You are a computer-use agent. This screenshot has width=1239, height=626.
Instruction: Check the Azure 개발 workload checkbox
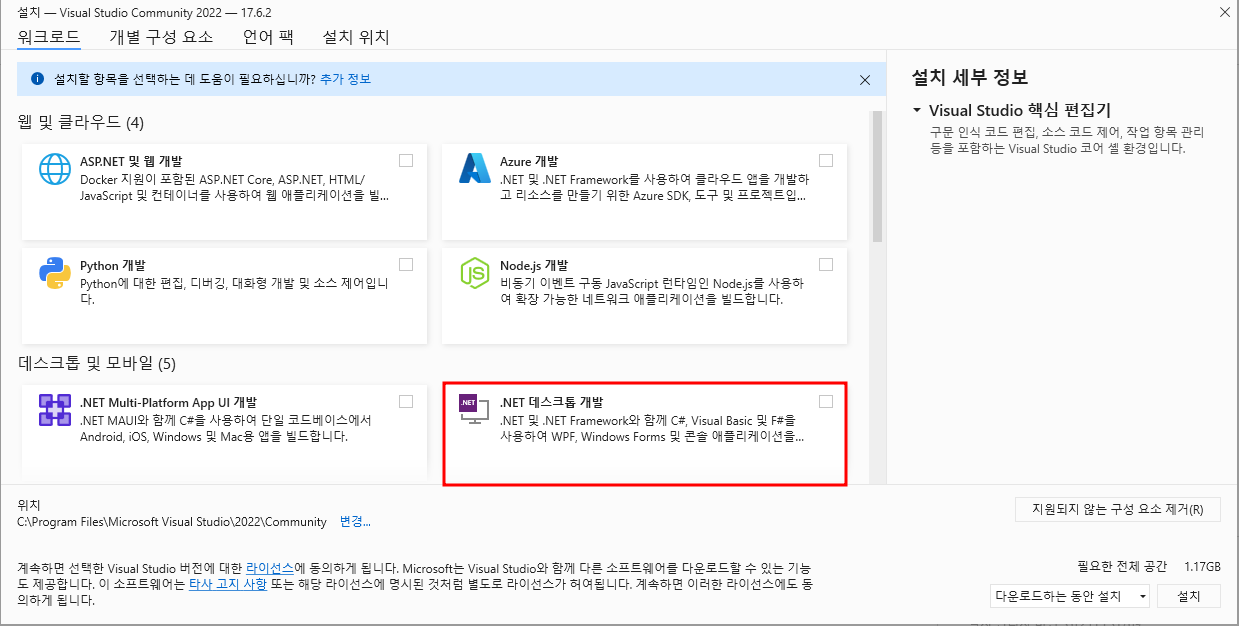826,160
